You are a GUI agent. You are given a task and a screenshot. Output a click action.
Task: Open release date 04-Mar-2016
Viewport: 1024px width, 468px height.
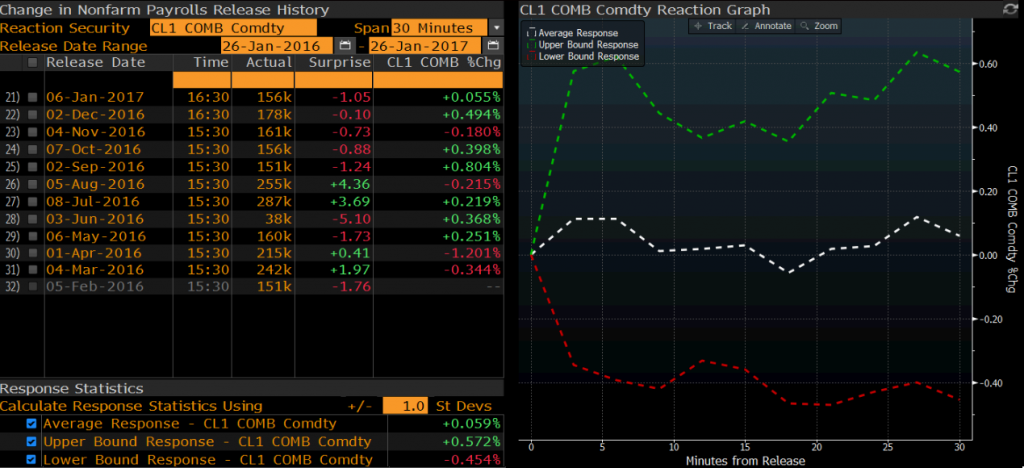(95, 270)
